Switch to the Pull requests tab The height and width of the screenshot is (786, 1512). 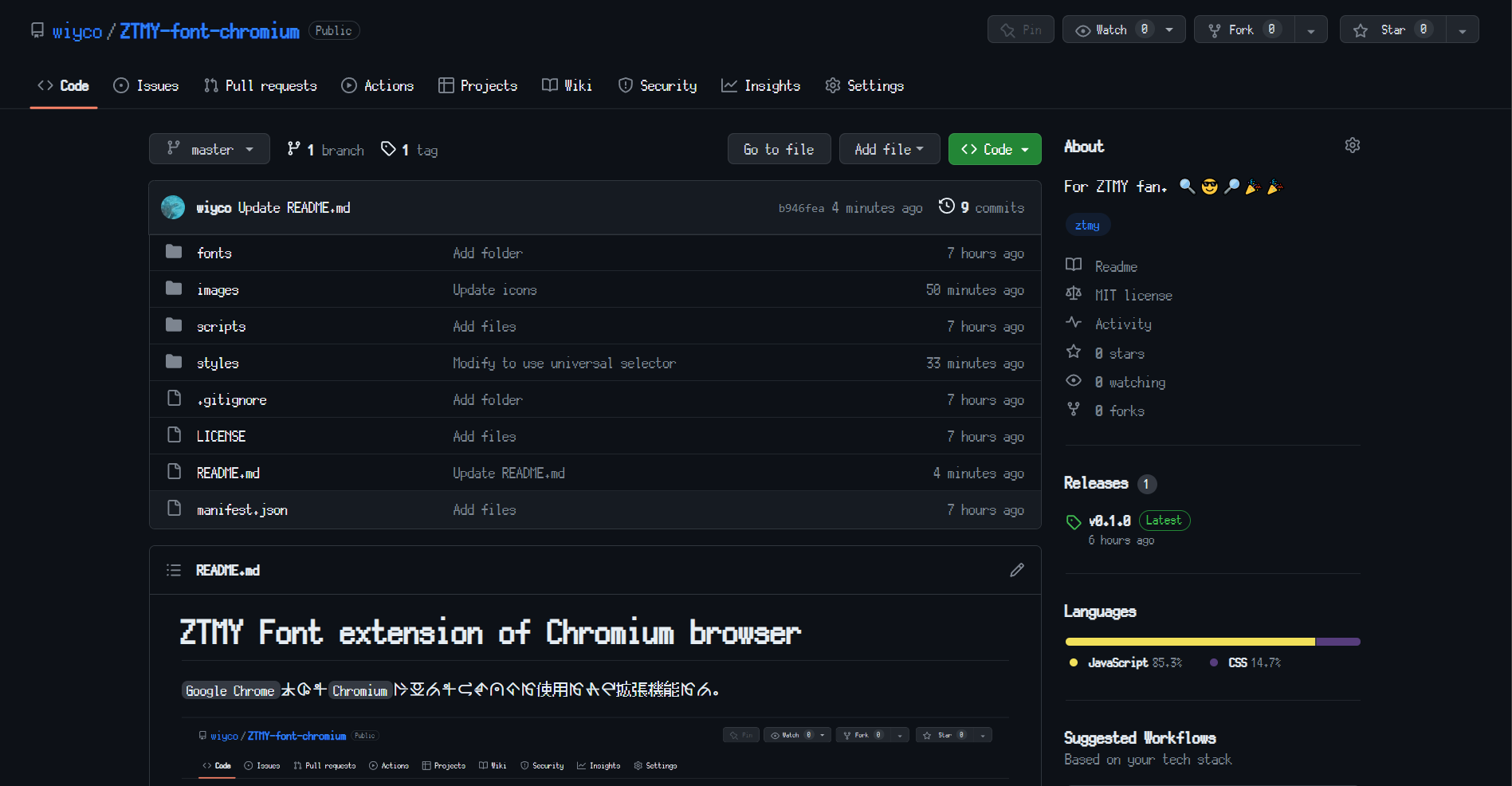click(261, 85)
